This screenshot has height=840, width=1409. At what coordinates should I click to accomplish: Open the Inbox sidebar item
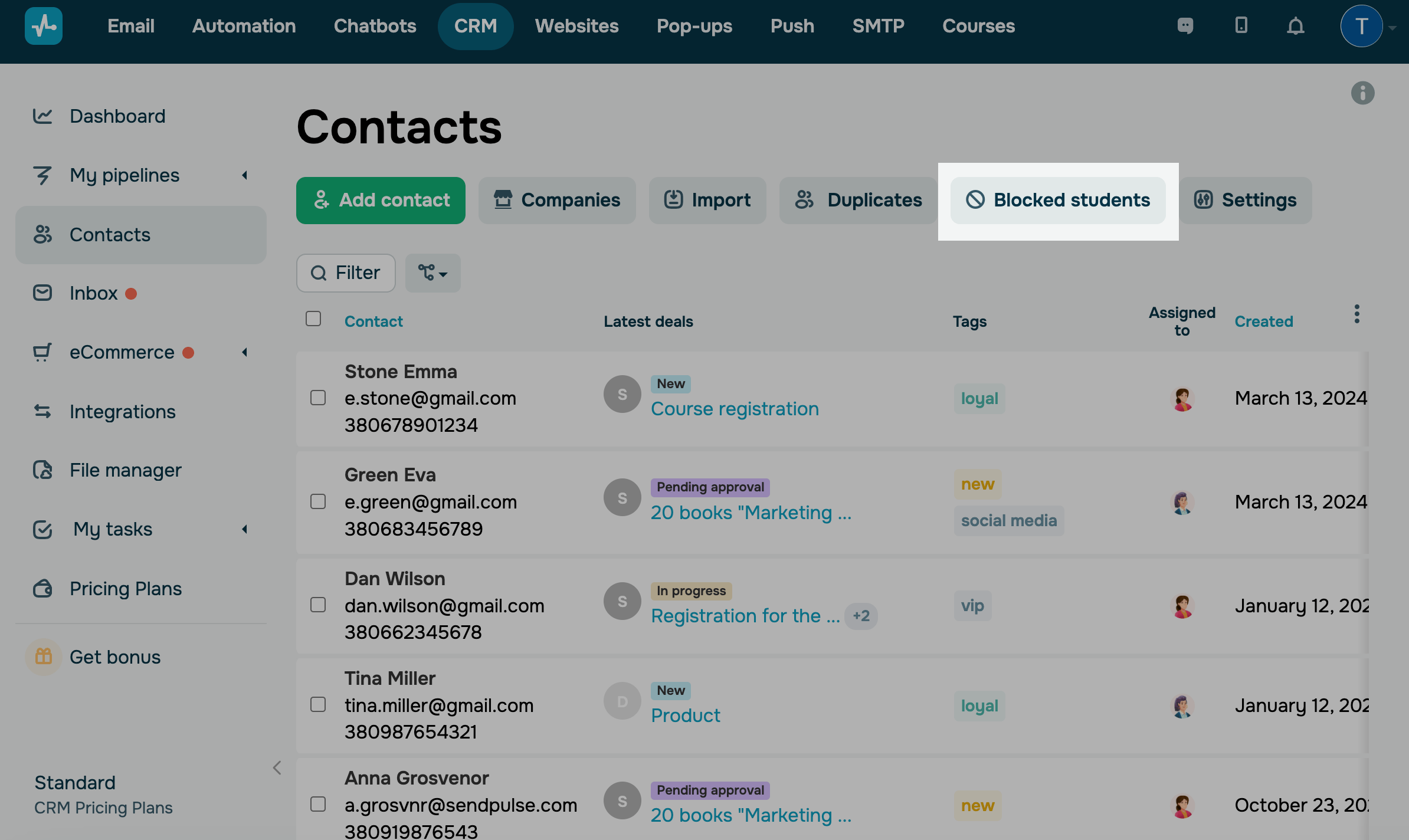click(x=93, y=293)
